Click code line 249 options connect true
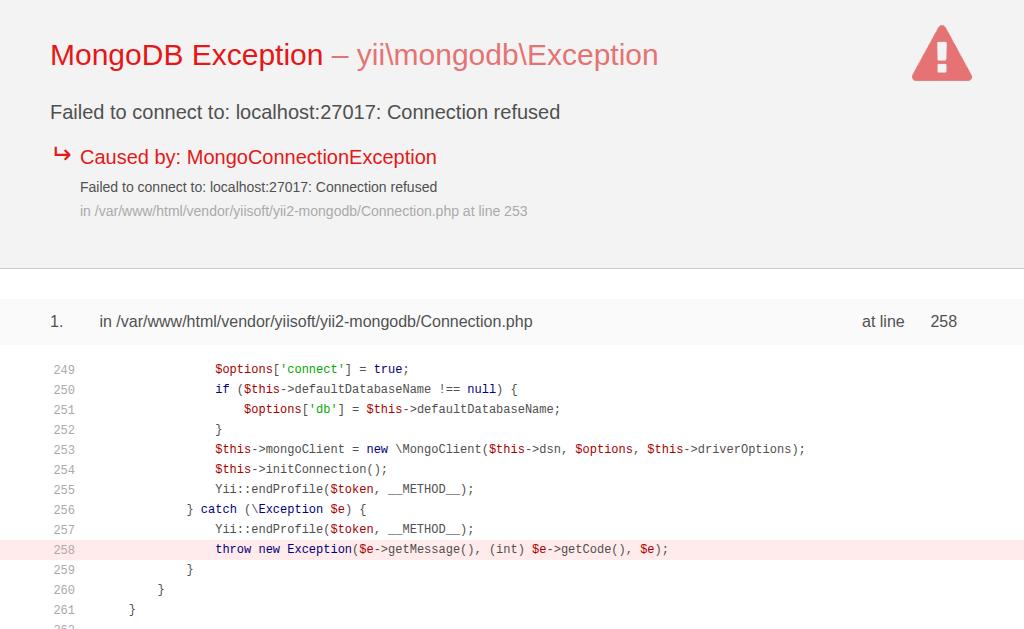This screenshot has width=1024, height=629. (x=312, y=369)
